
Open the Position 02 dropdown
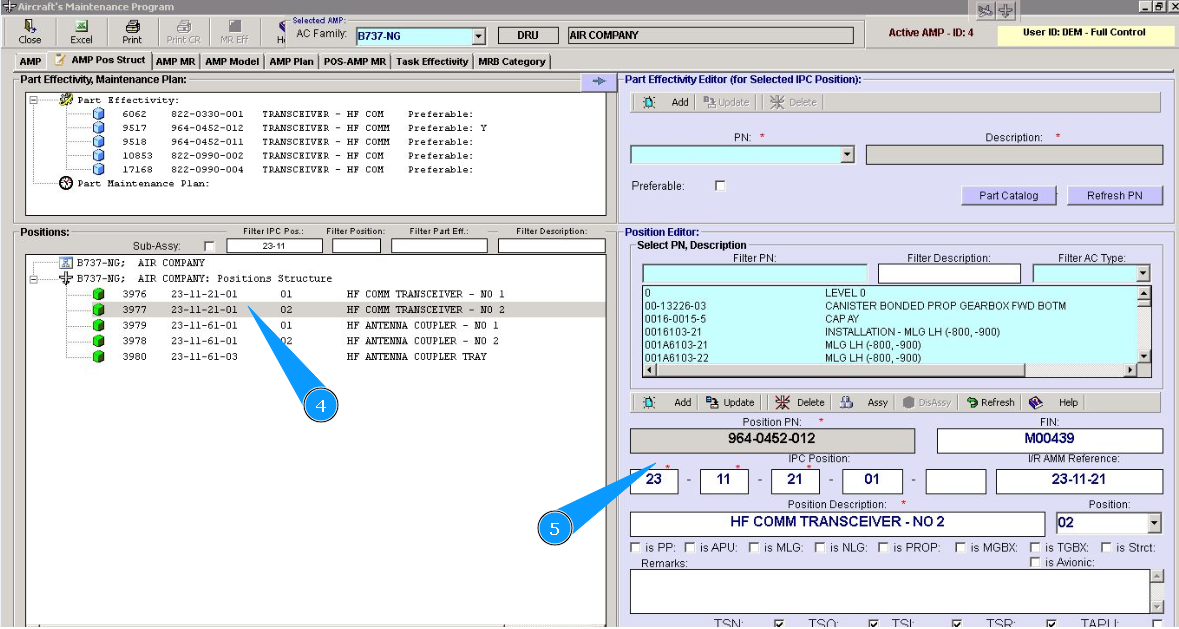pyautogui.click(x=1154, y=523)
